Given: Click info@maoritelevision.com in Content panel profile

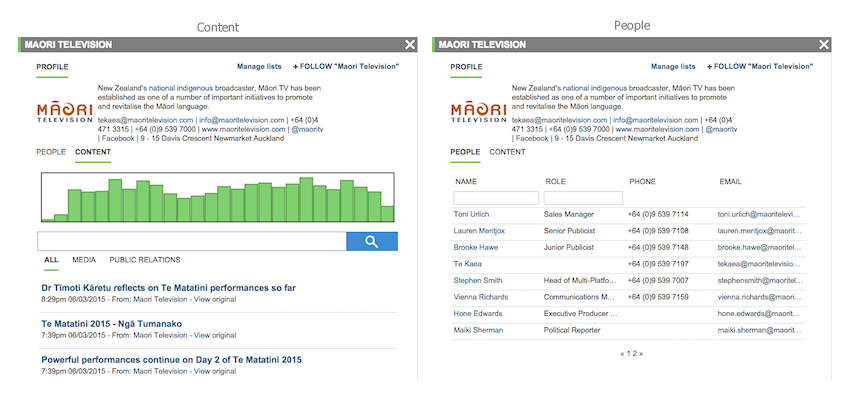Looking at the screenshot, I should (242, 120).
